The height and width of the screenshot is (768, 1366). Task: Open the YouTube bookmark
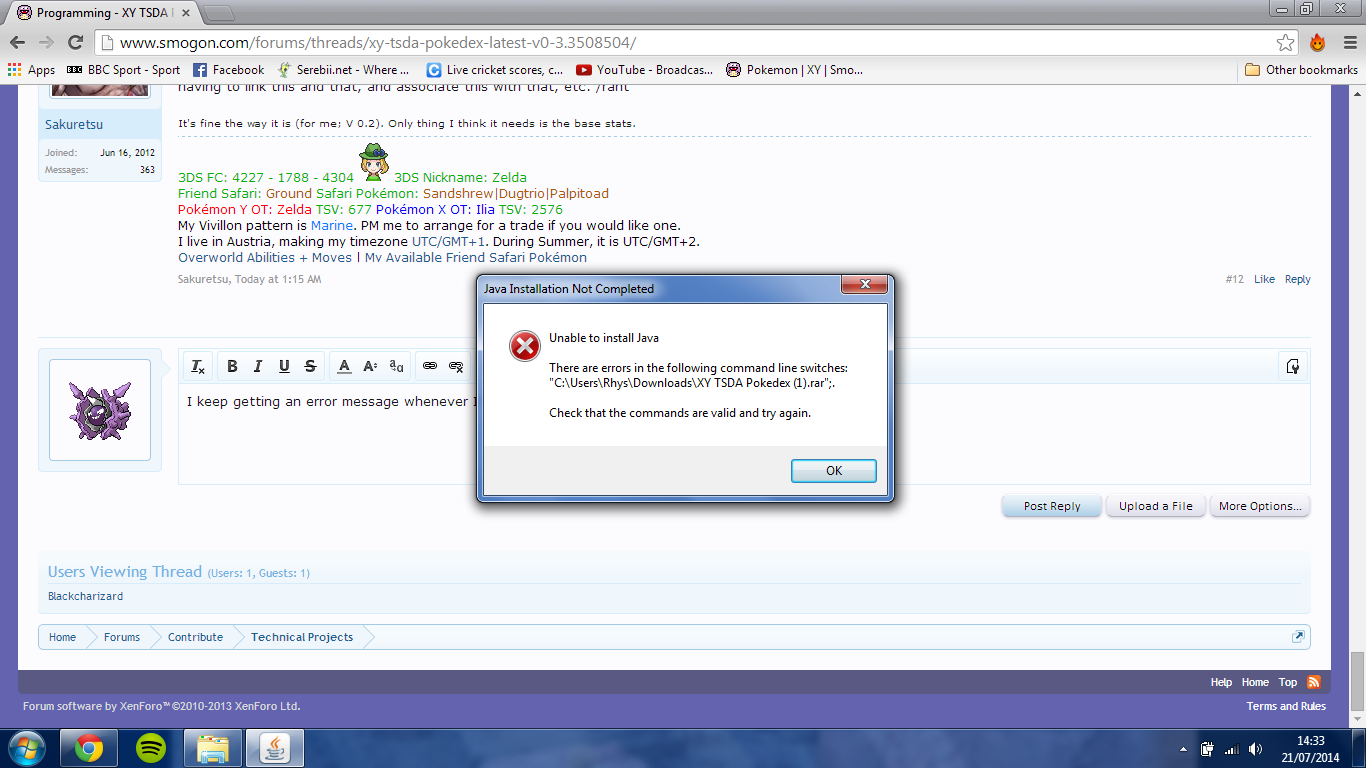(x=645, y=70)
